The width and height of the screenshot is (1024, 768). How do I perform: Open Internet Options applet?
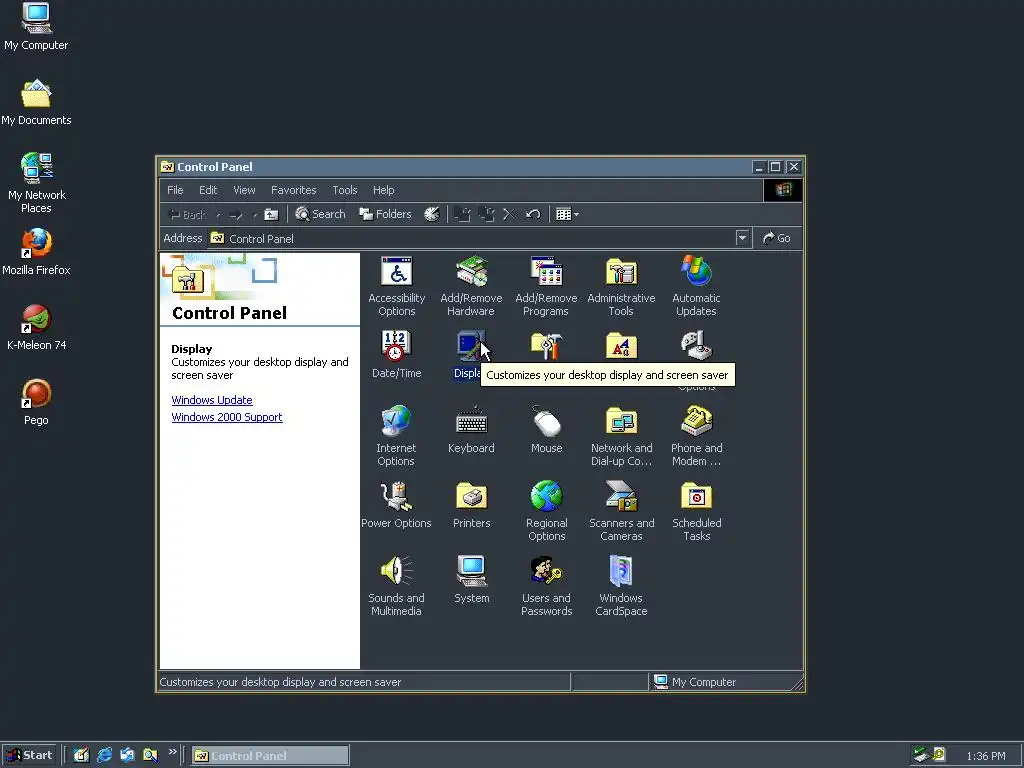(x=396, y=436)
